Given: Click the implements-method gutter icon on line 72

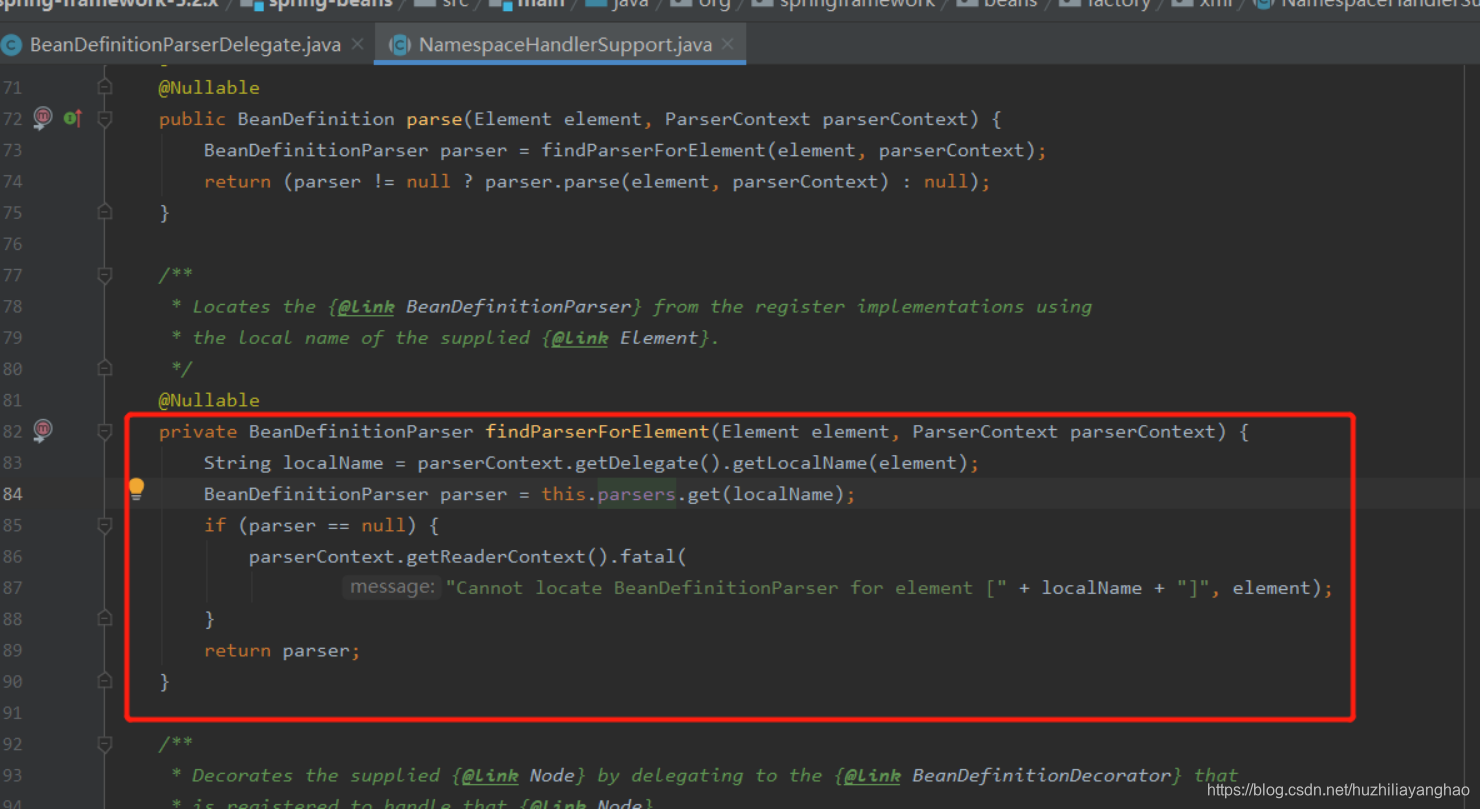Looking at the screenshot, I should click(x=72, y=118).
